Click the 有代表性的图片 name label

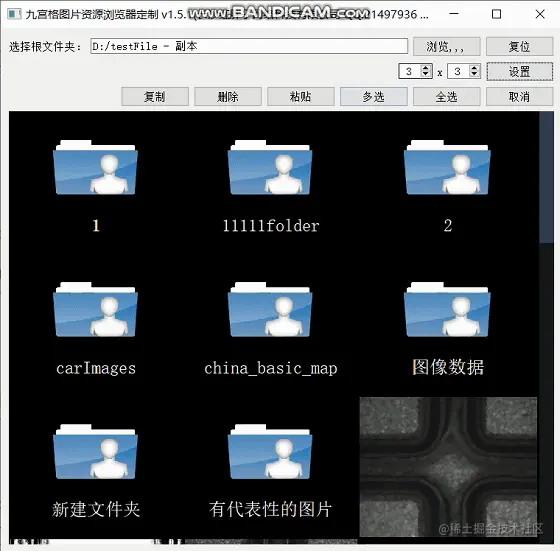click(270, 509)
